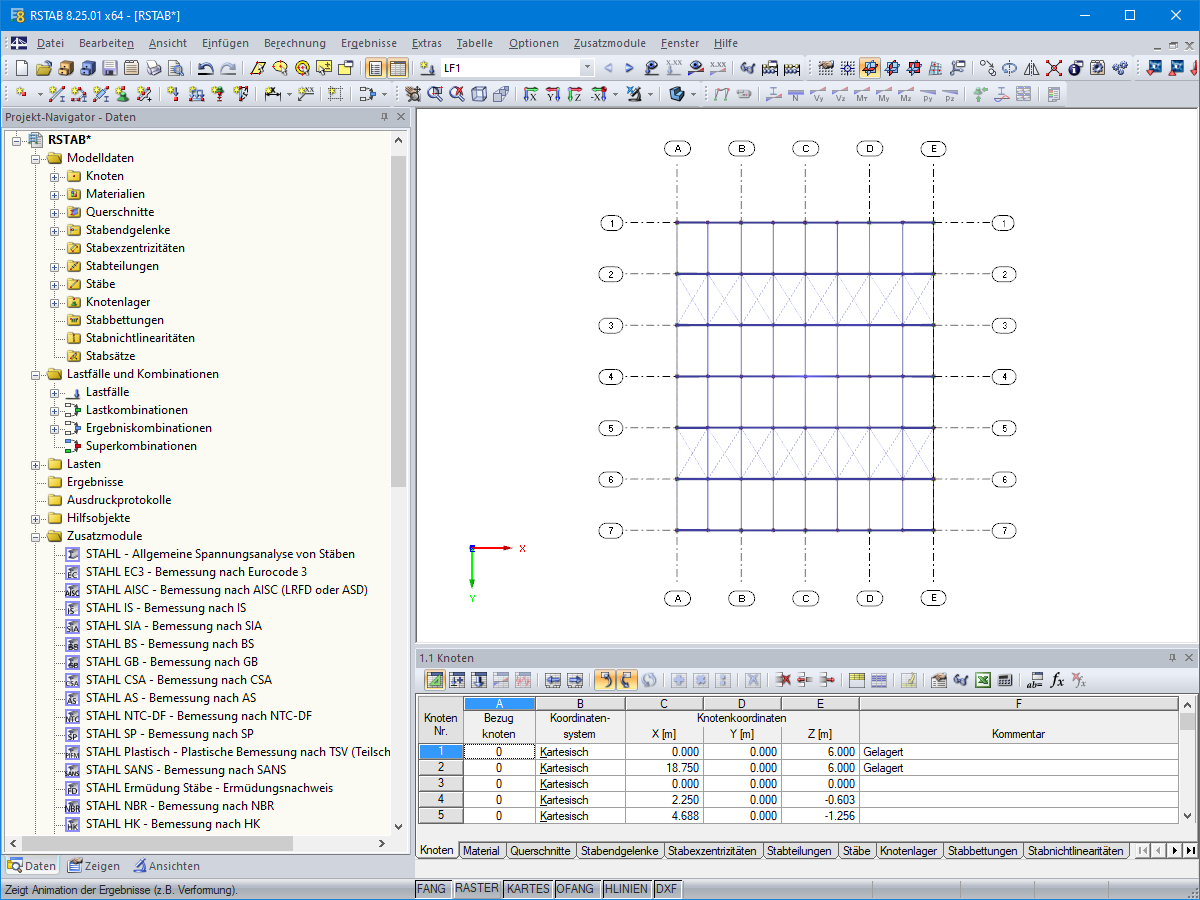
Task: Switch to the Ansichten navigator tab
Action: pyautogui.click(x=167, y=866)
